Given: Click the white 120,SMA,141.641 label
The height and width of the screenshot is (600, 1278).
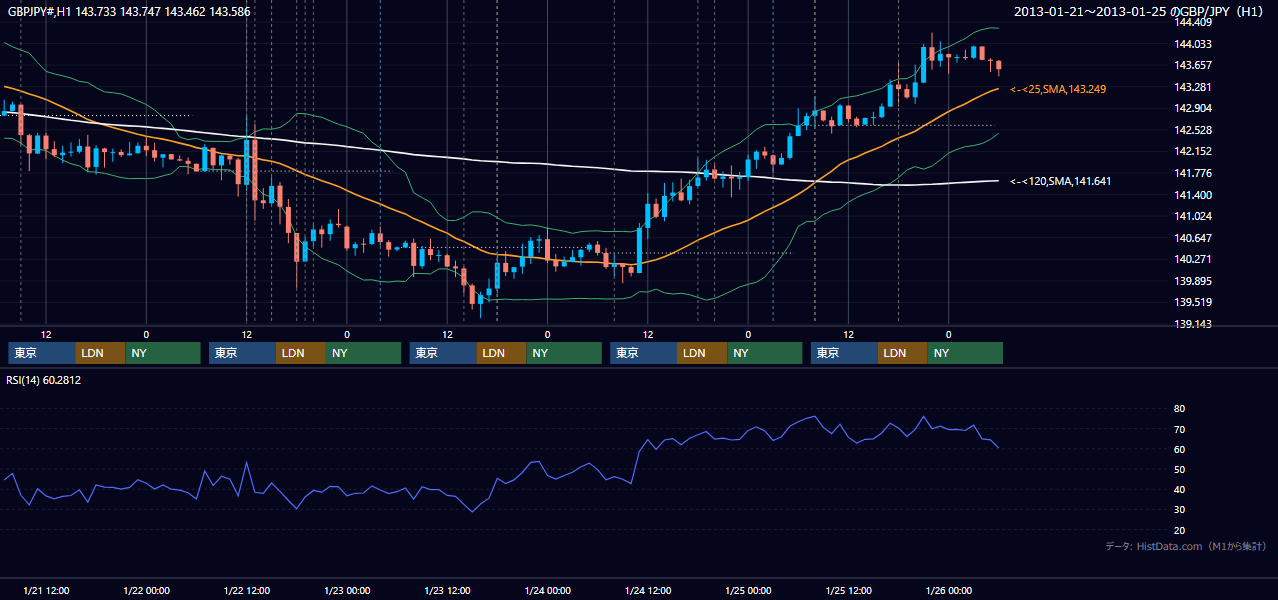Looking at the screenshot, I should point(1061,181).
